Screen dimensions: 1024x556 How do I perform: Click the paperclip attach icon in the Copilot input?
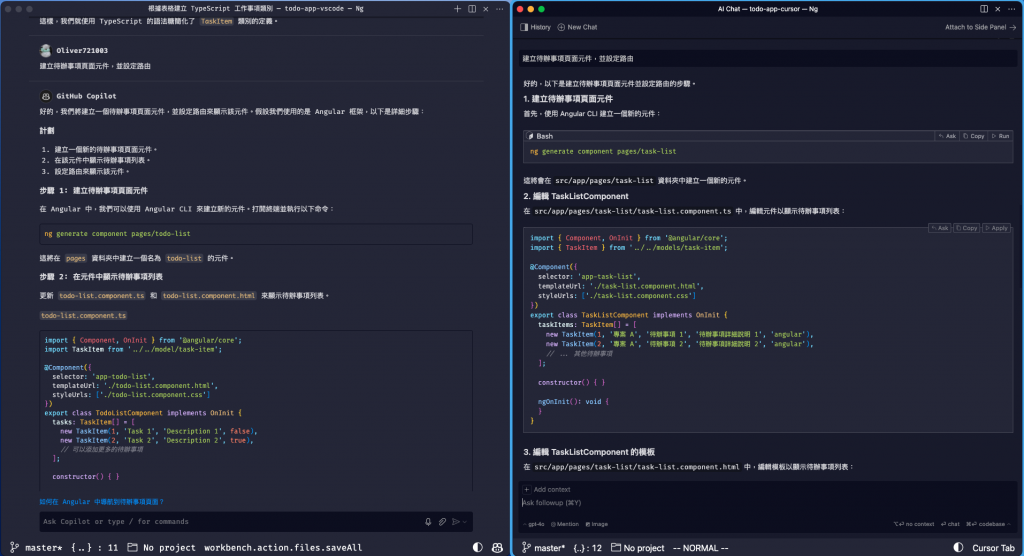pos(442,521)
